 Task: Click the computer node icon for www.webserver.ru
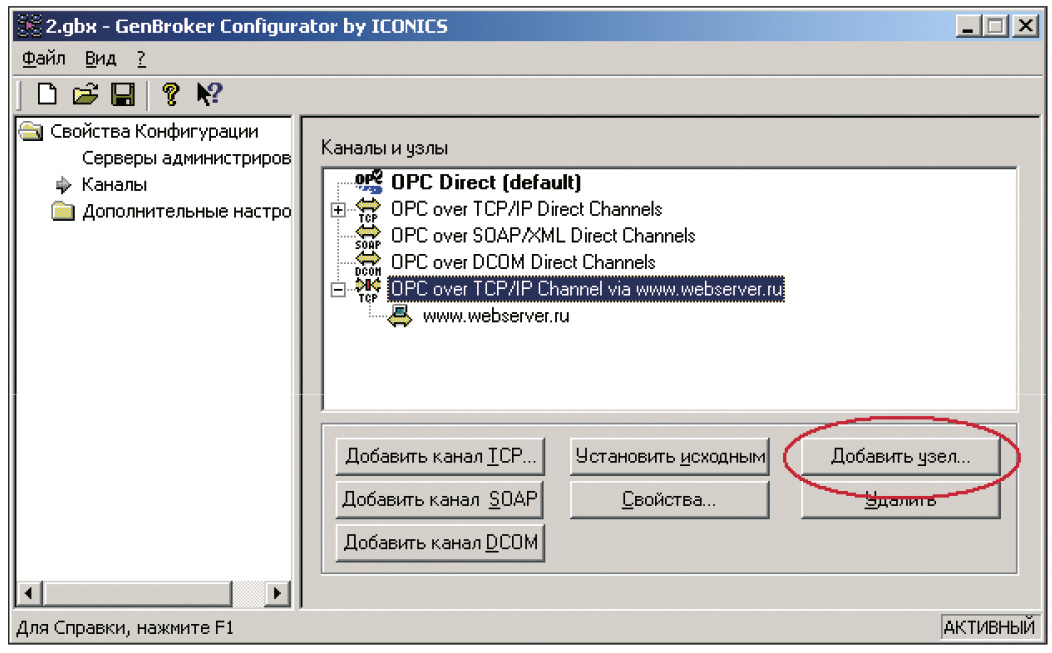pos(400,315)
